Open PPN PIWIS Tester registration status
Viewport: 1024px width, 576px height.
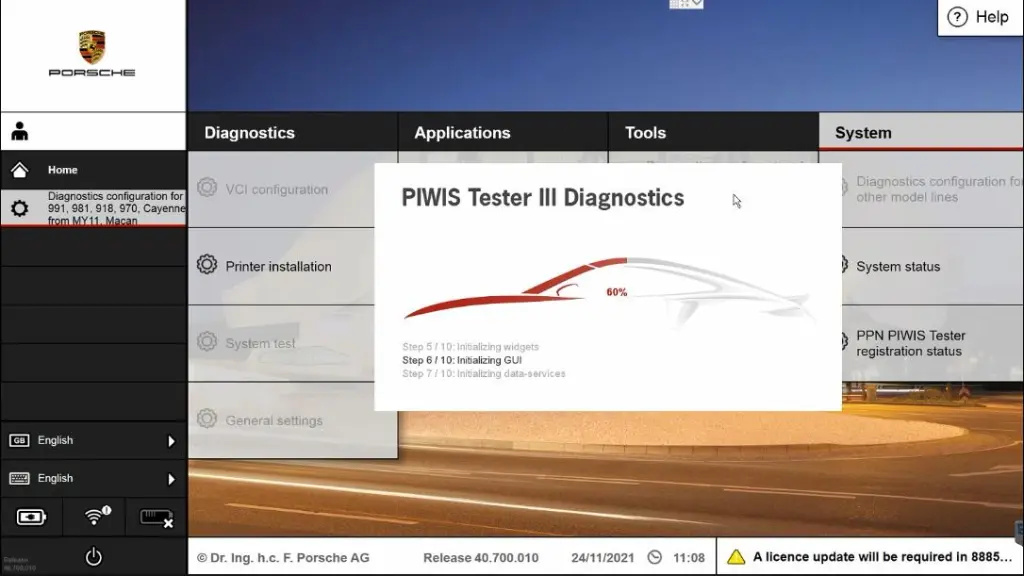click(910, 343)
